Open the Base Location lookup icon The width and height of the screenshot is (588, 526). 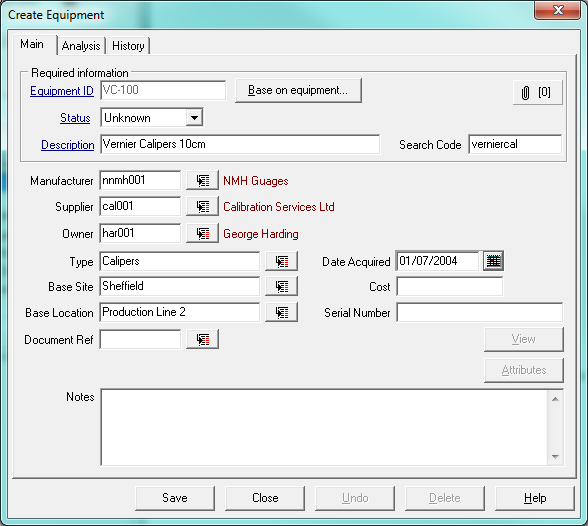(282, 312)
